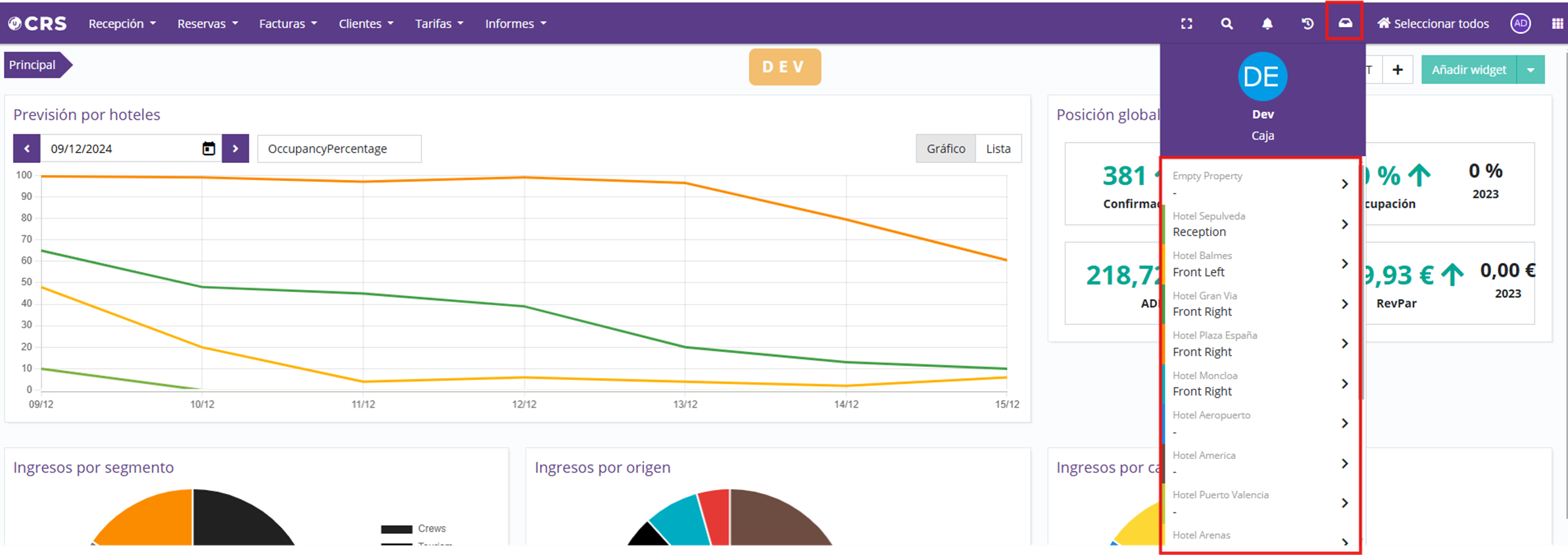Switch forecast view to Lista

tap(998, 149)
